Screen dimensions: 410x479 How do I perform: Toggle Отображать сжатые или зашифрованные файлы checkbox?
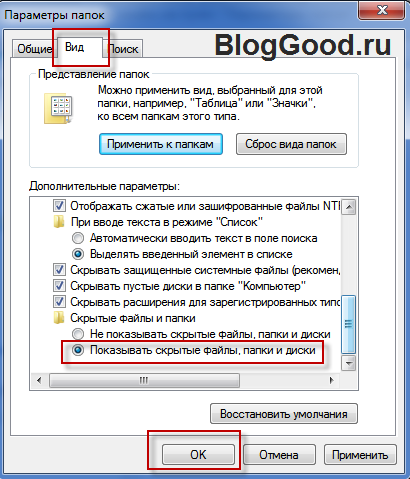click(x=59, y=206)
